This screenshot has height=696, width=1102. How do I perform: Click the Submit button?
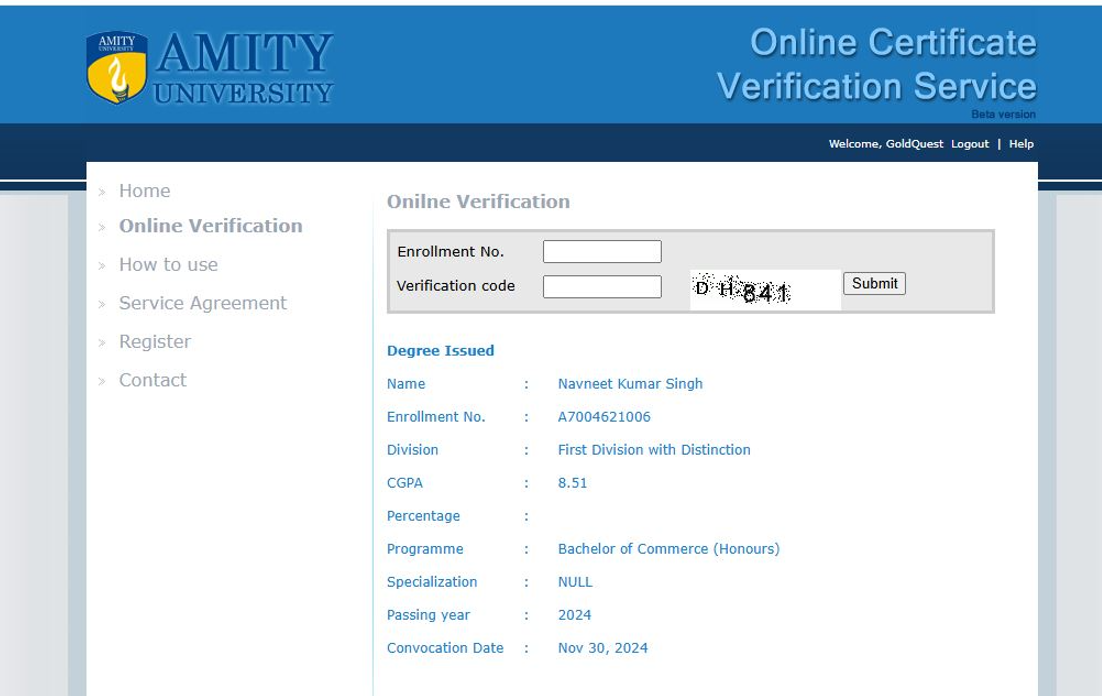click(x=874, y=283)
